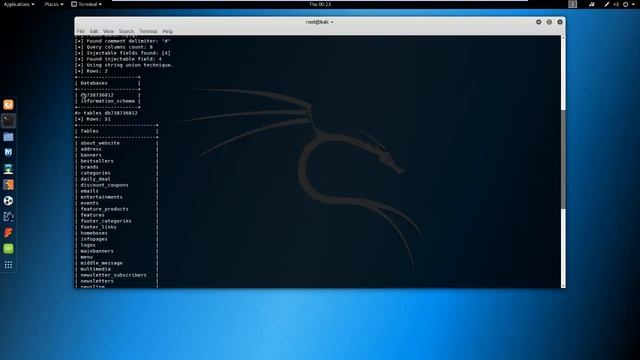Click the about_website table row
The width and height of the screenshot is (640, 360).
[100, 143]
